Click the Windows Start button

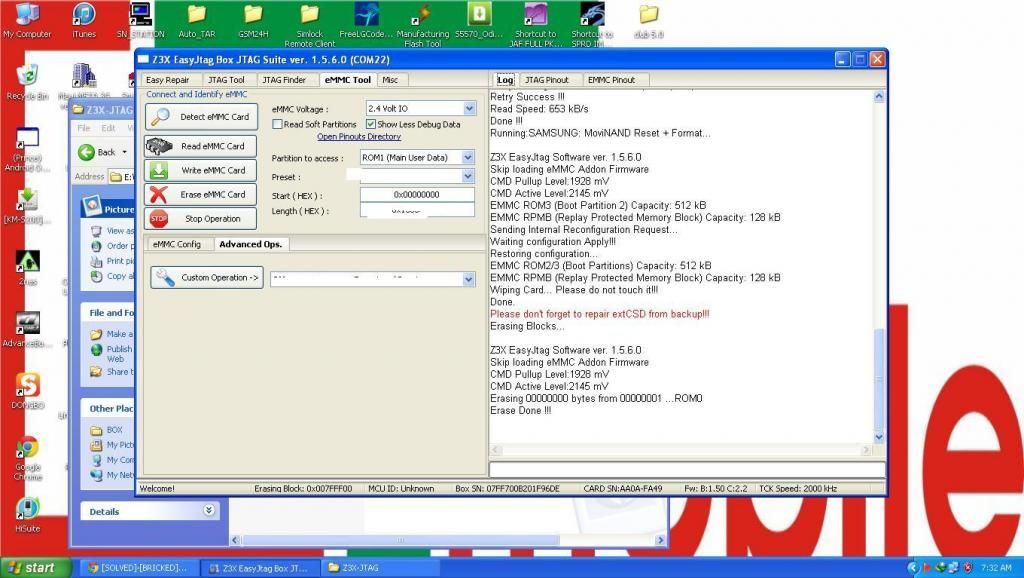(x=34, y=568)
